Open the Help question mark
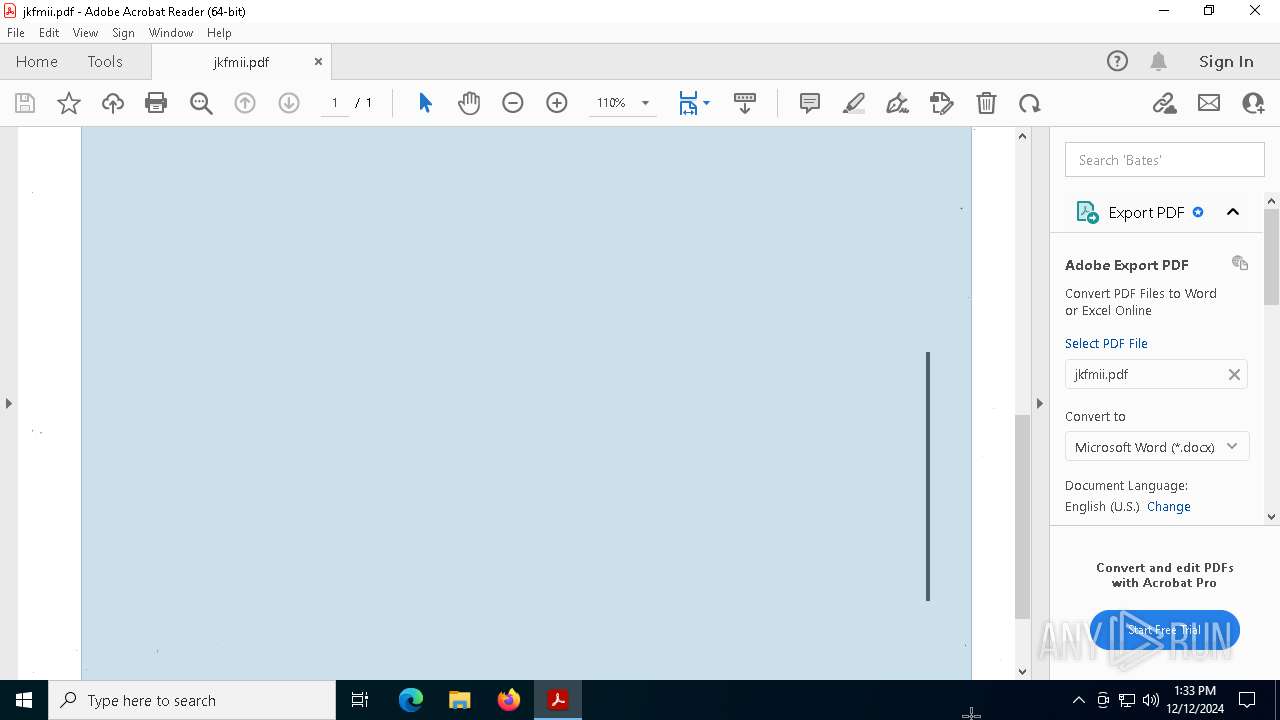1280x720 pixels. [x=1117, y=61]
